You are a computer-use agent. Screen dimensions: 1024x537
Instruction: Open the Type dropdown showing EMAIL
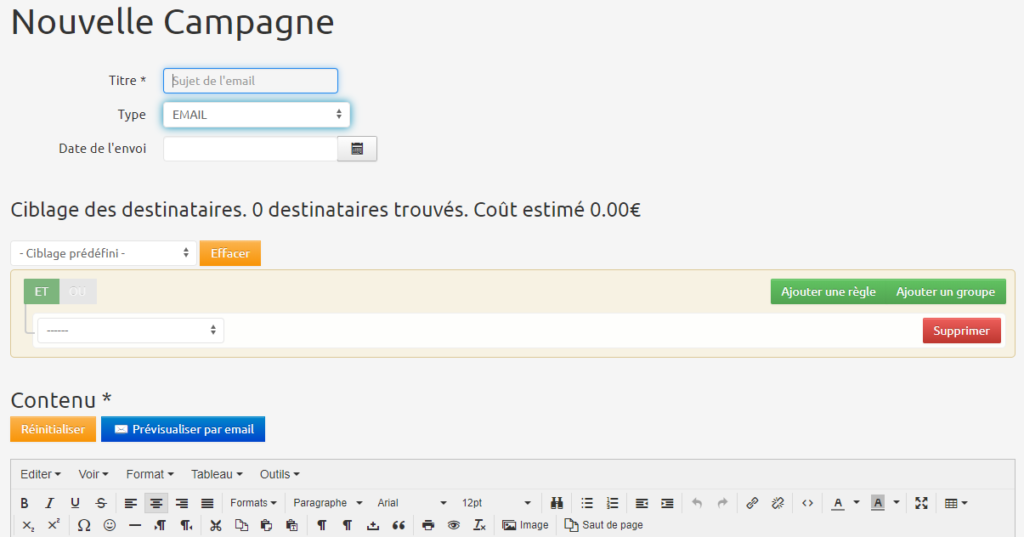pos(256,115)
